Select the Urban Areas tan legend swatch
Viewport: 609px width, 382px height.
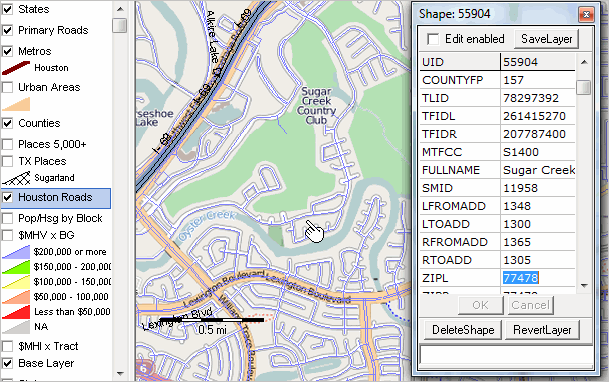[16, 104]
